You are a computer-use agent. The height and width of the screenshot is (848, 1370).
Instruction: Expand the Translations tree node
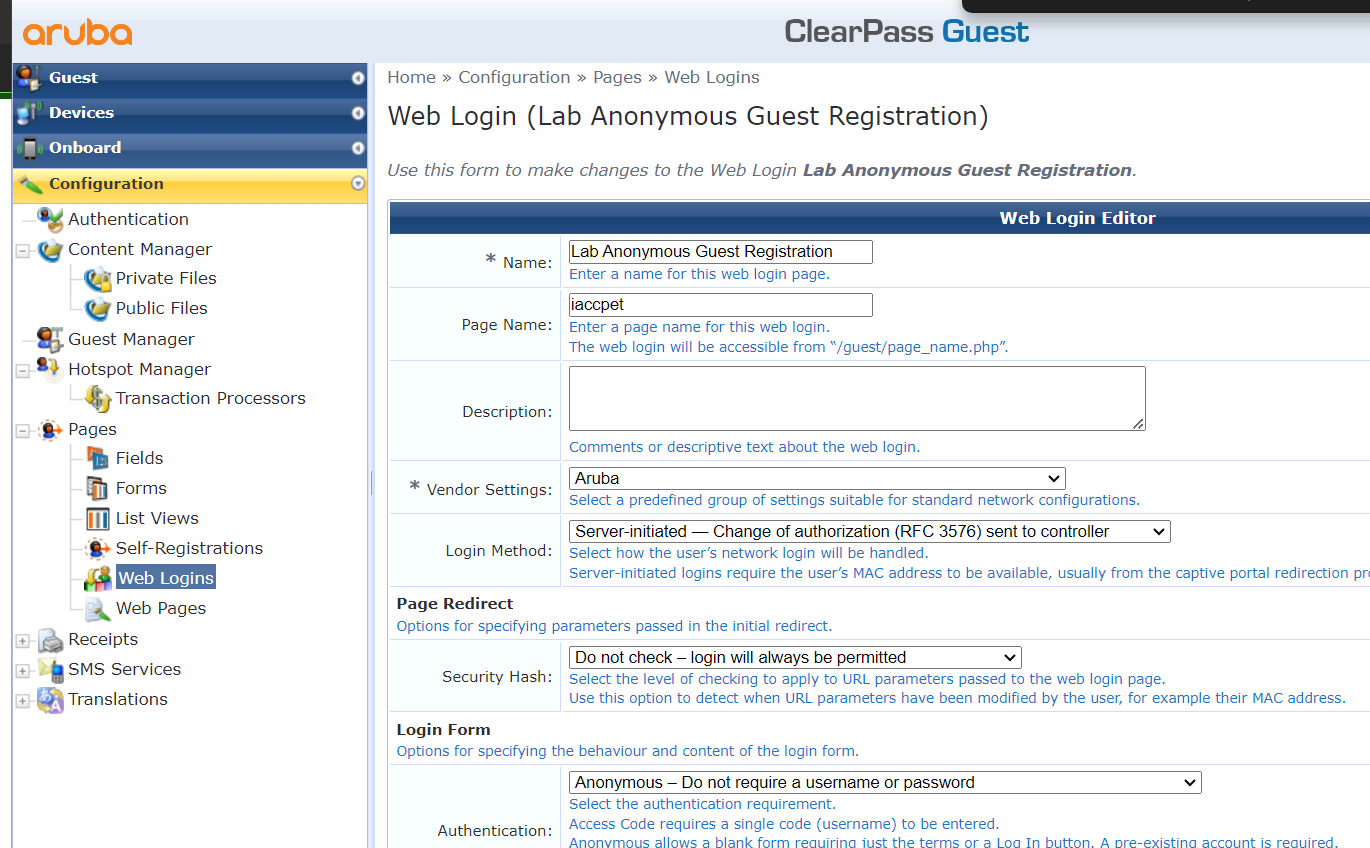(x=23, y=700)
